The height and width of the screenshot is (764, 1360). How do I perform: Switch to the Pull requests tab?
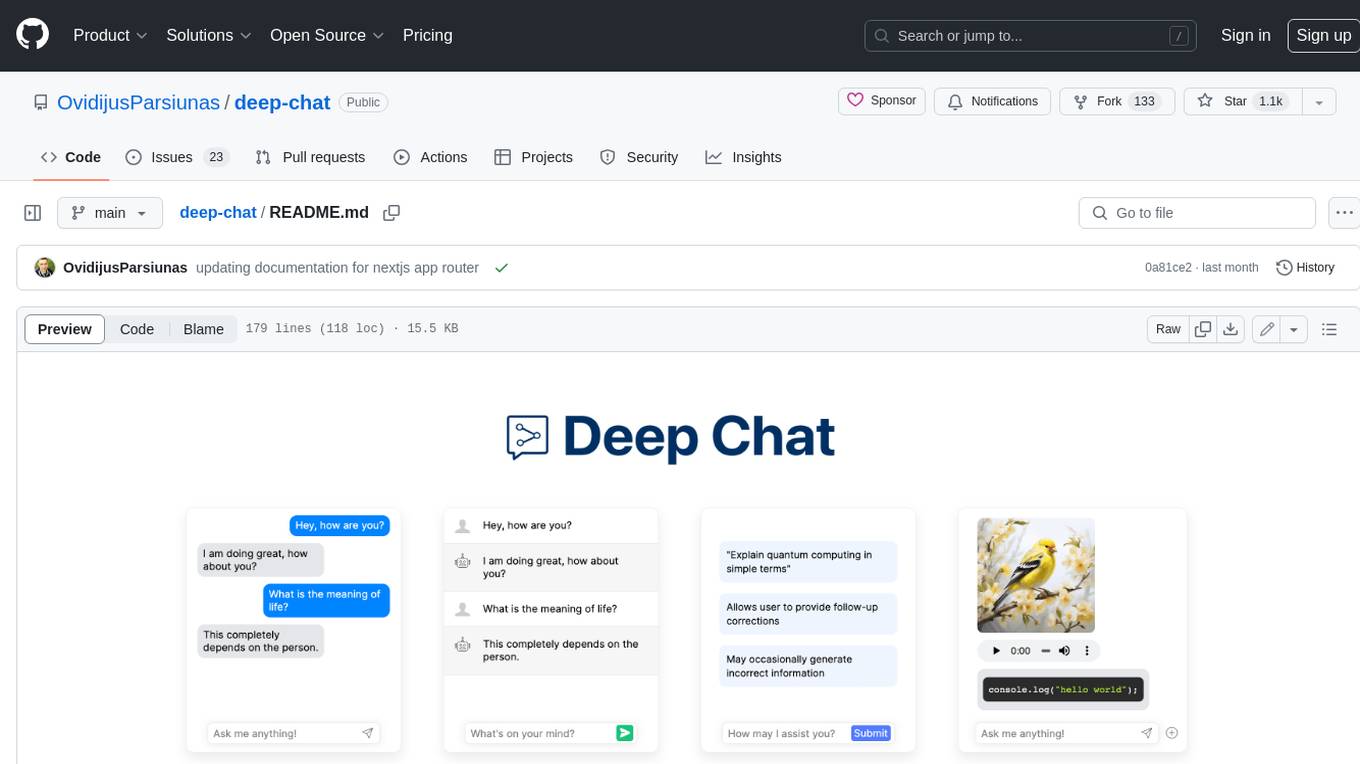310,157
